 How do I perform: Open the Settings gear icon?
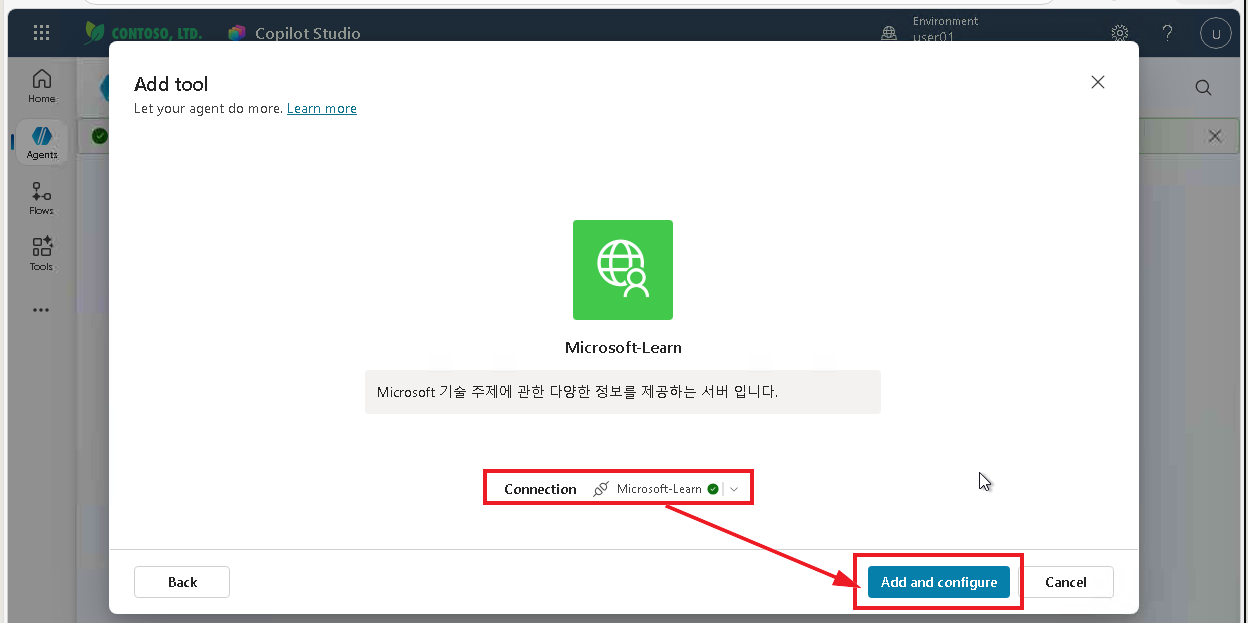pyautogui.click(x=1120, y=33)
